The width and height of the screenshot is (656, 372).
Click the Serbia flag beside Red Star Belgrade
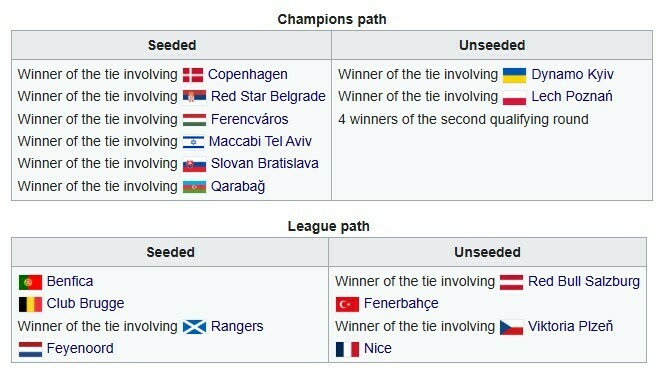pos(195,97)
